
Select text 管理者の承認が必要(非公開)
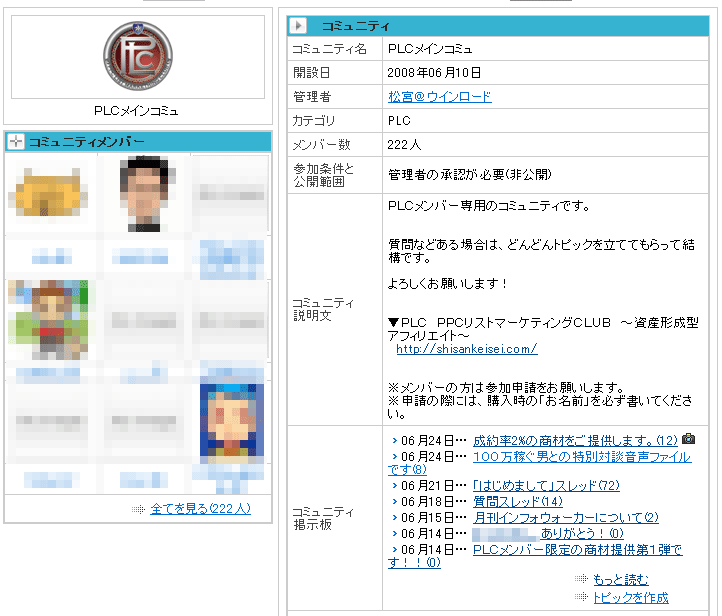point(469,175)
